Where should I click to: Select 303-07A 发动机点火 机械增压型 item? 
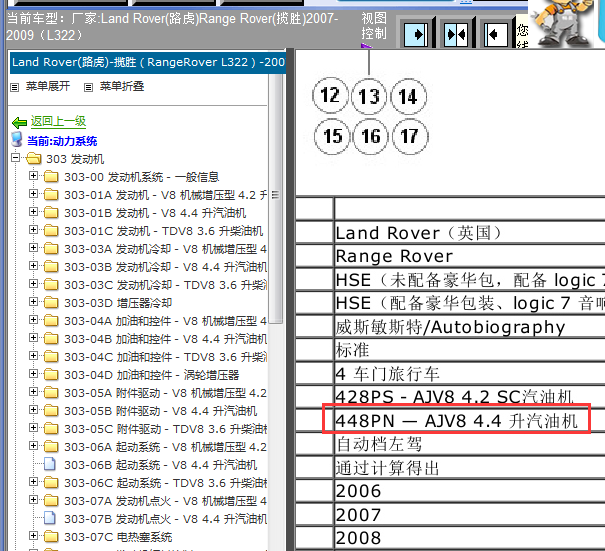point(166,501)
